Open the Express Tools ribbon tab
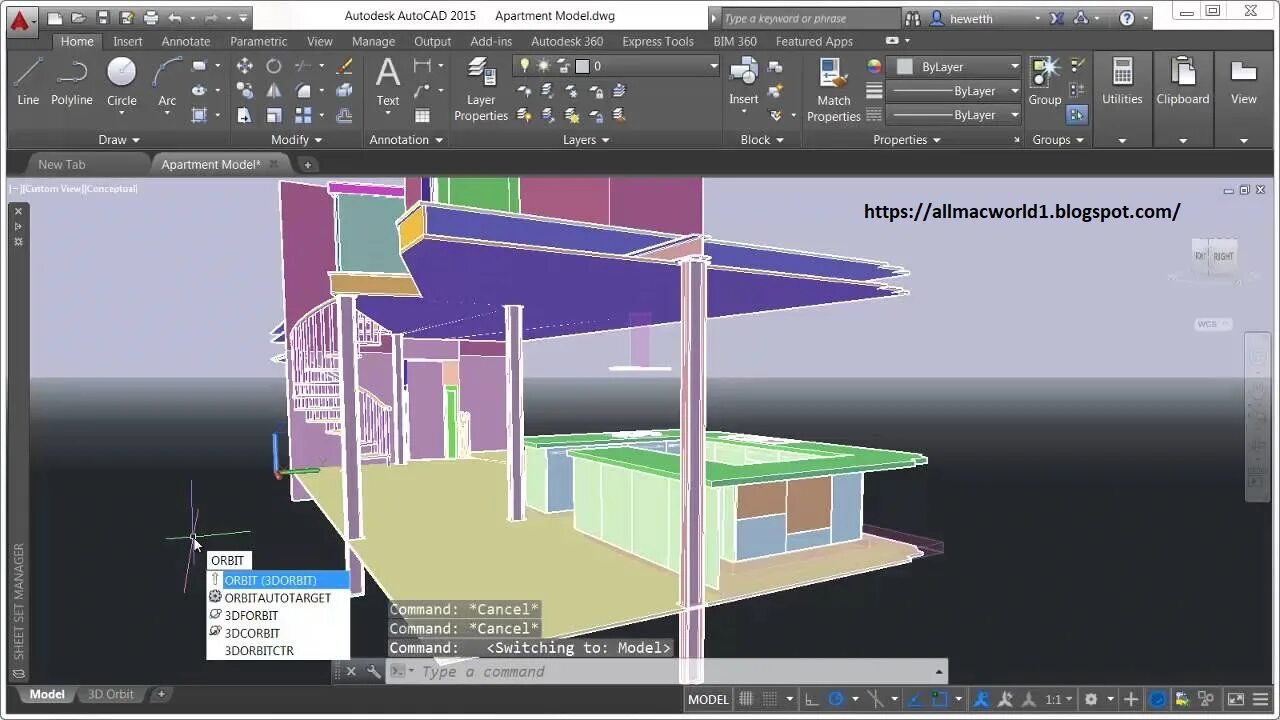The width and height of the screenshot is (1280, 720). tap(658, 41)
